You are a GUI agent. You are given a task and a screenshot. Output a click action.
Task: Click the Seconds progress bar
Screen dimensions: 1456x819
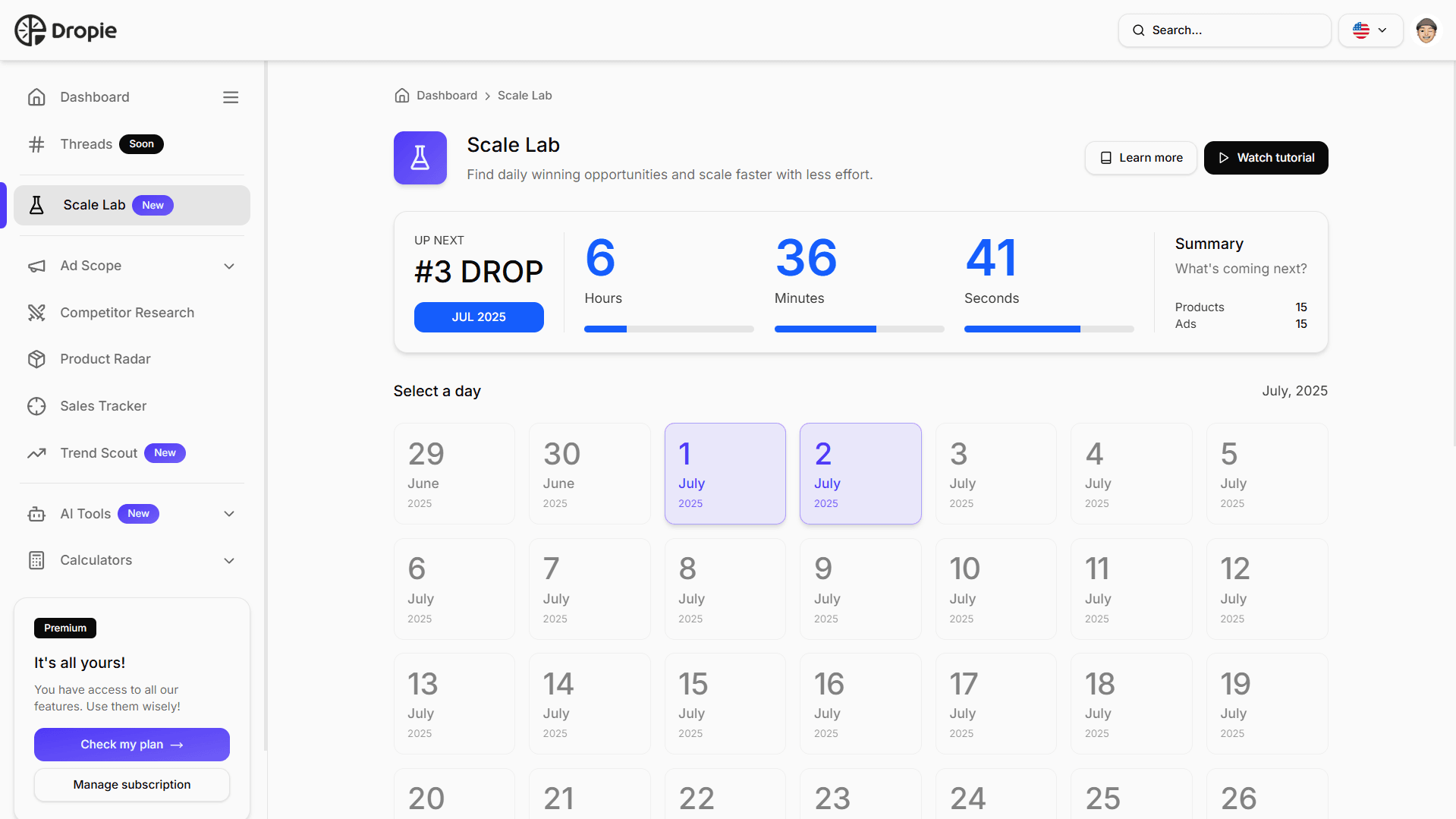tap(1049, 329)
